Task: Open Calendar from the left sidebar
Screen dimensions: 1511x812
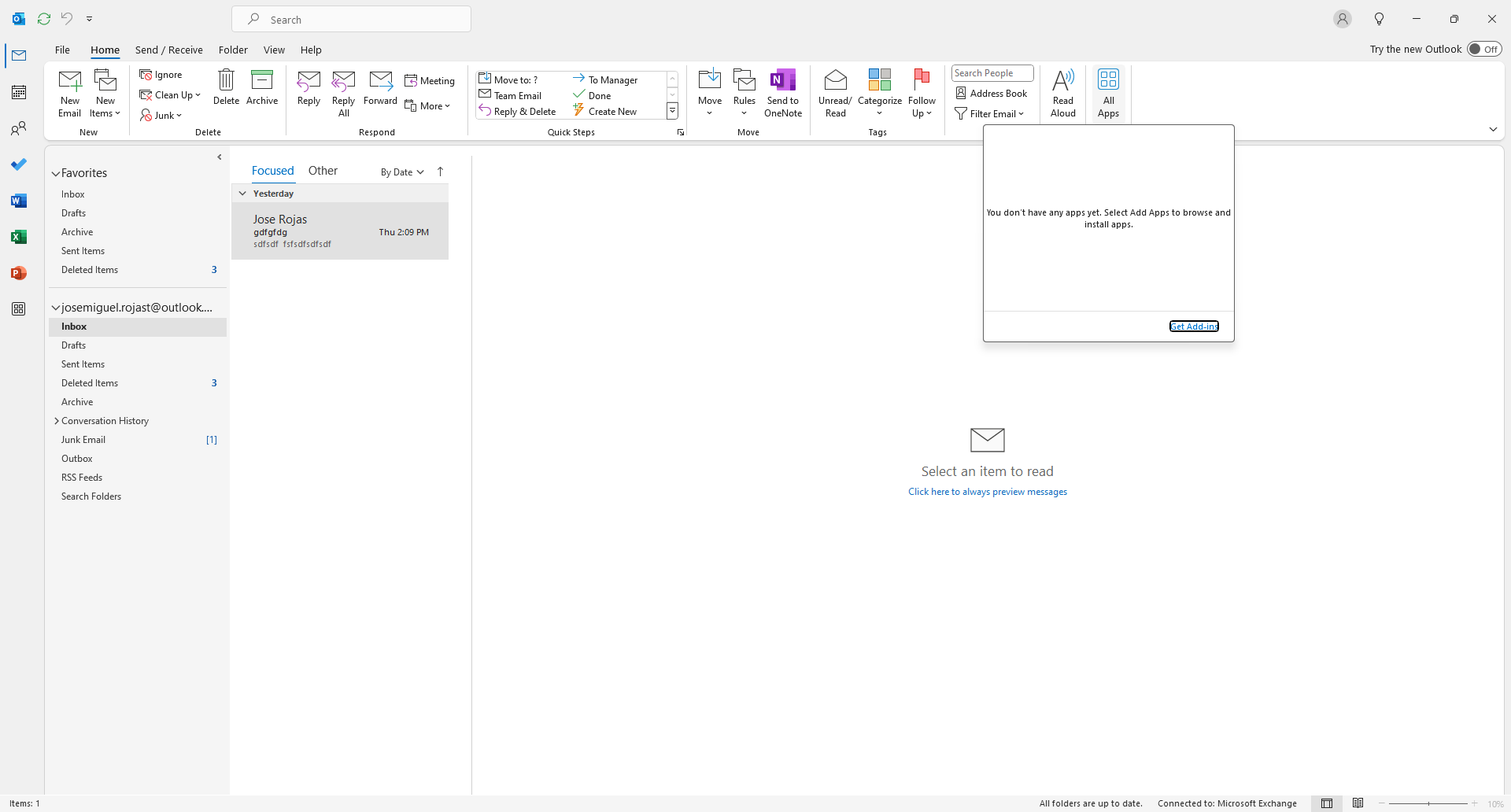Action: tap(19, 92)
